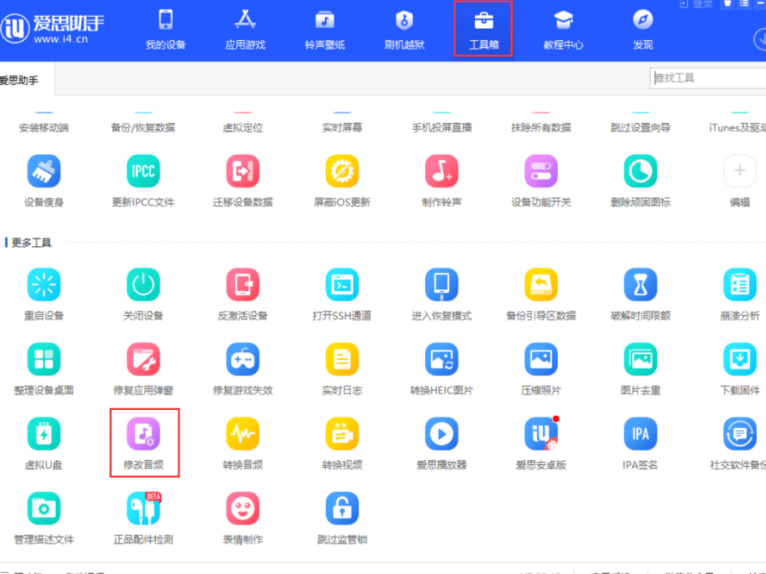Image resolution: width=766 pixels, height=574 pixels.
Task: Open the 整理设备桌面 tool
Action: click(x=44, y=360)
